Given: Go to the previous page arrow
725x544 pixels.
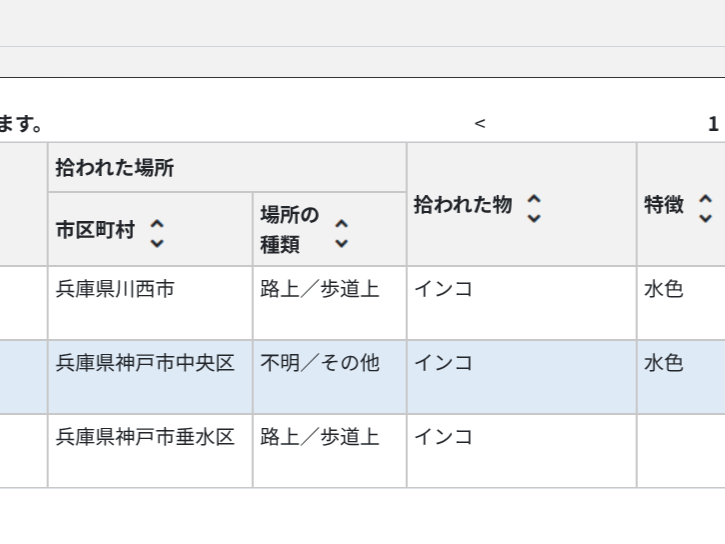Looking at the screenshot, I should [x=480, y=124].
